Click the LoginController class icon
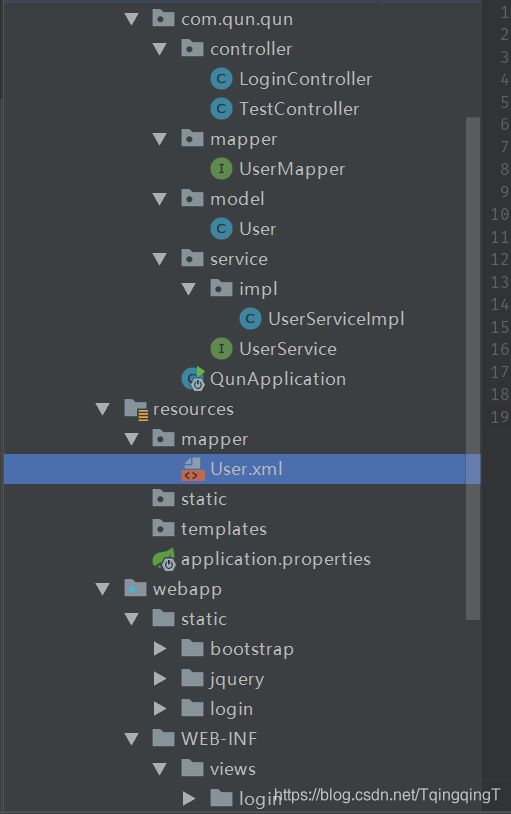The height and width of the screenshot is (814, 511). pyautogui.click(x=221, y=79)
